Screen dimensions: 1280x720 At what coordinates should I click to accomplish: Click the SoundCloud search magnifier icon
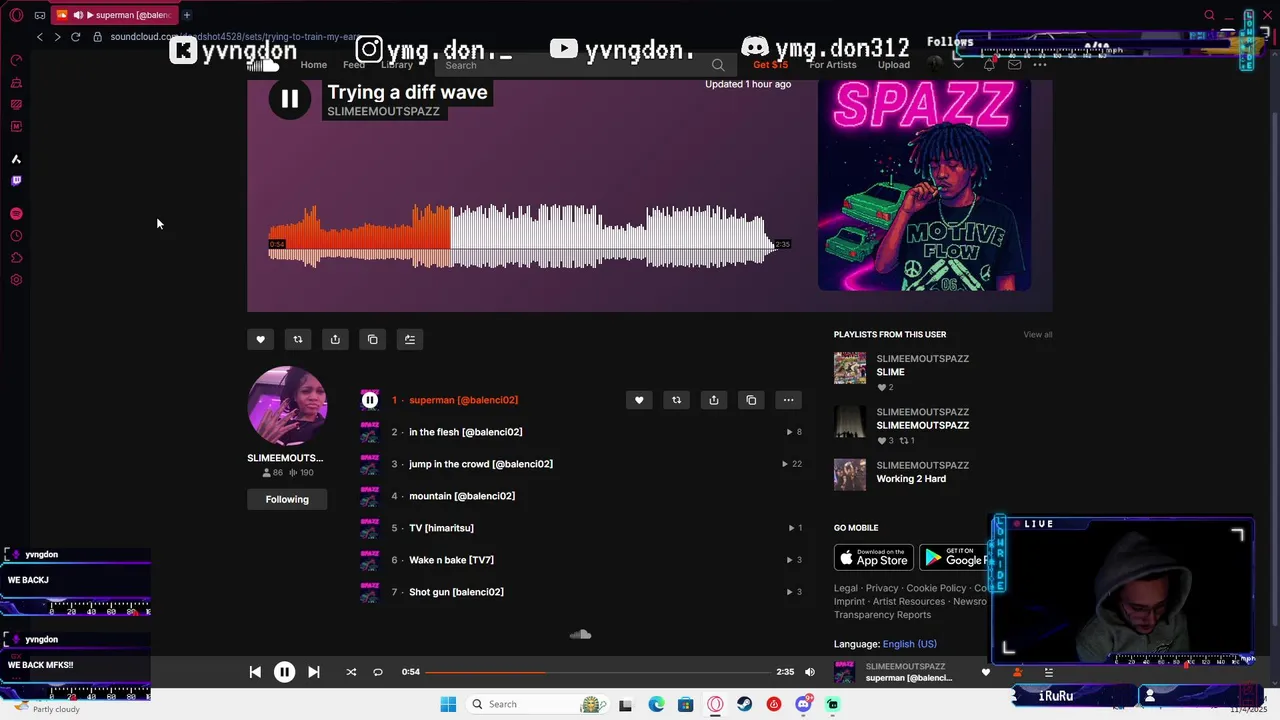718,65
